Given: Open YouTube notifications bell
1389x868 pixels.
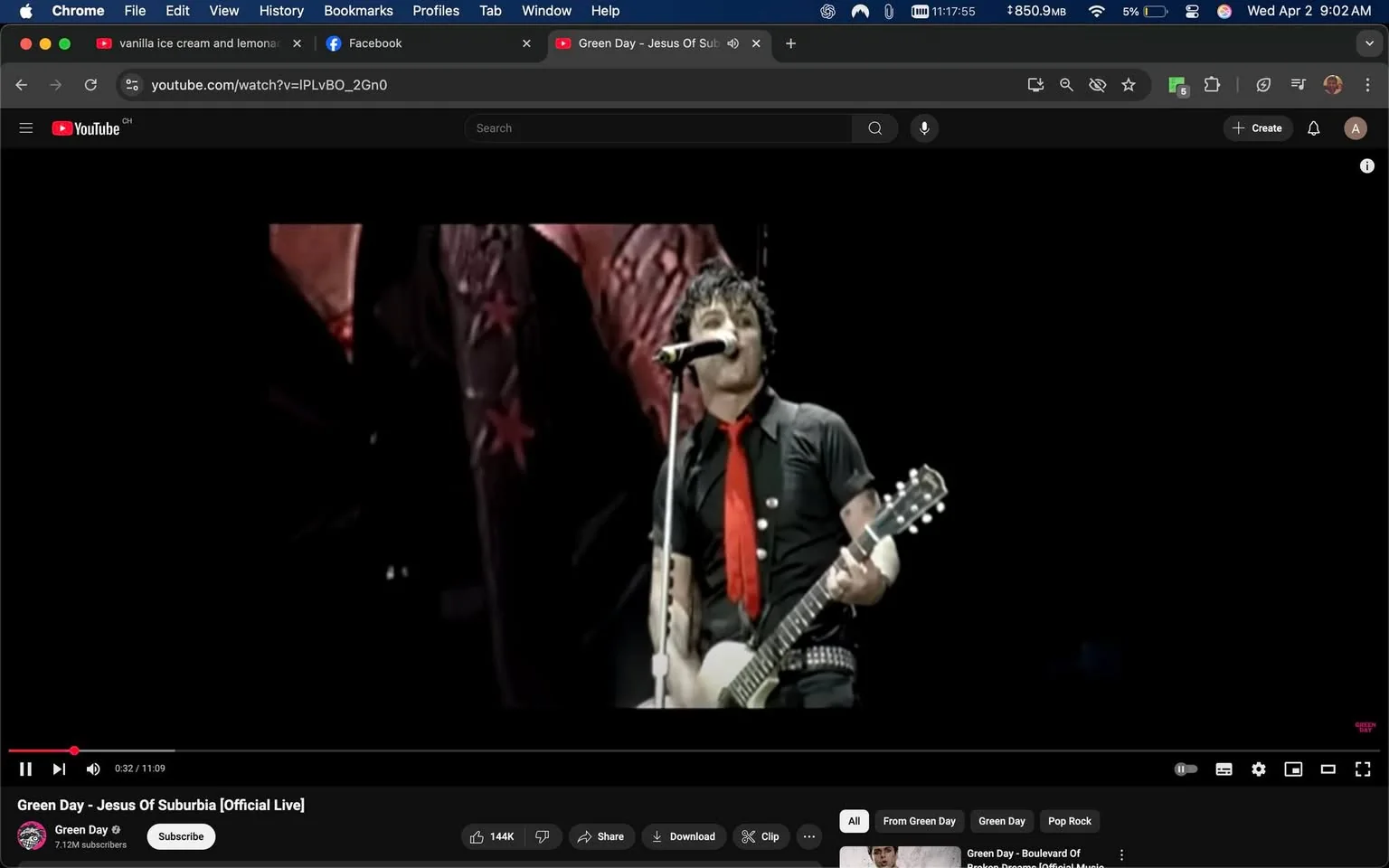Looking at the screenshot, I should coord(1314,128).
